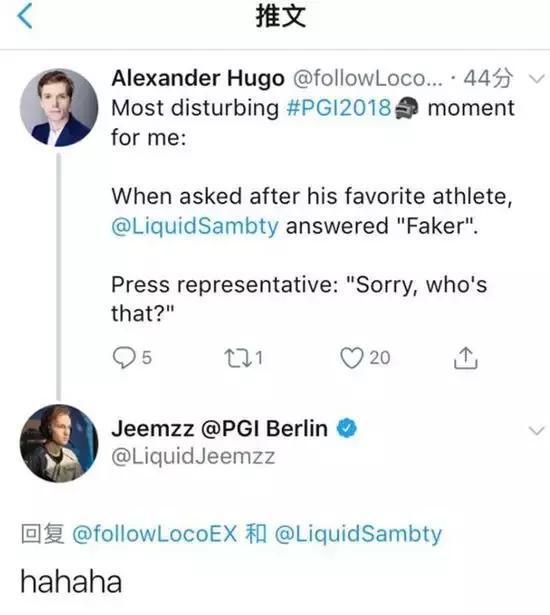Tap the @LiquidJeemzz handle
Viewport: 550px width, 615px height.
point(193,457)
